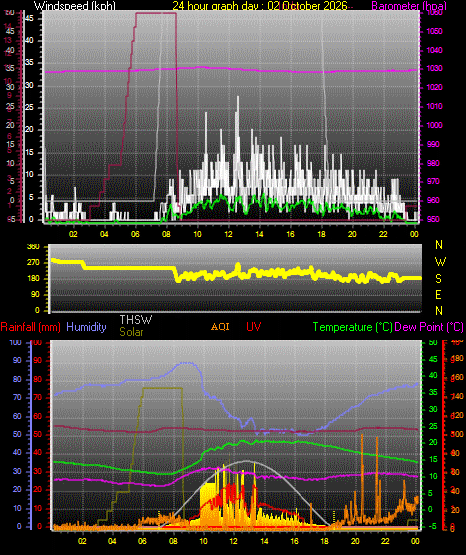466x555 pixels.
Task: Click the 'Temperature (°C)' legend label
Action: click(x=352, y=327)
